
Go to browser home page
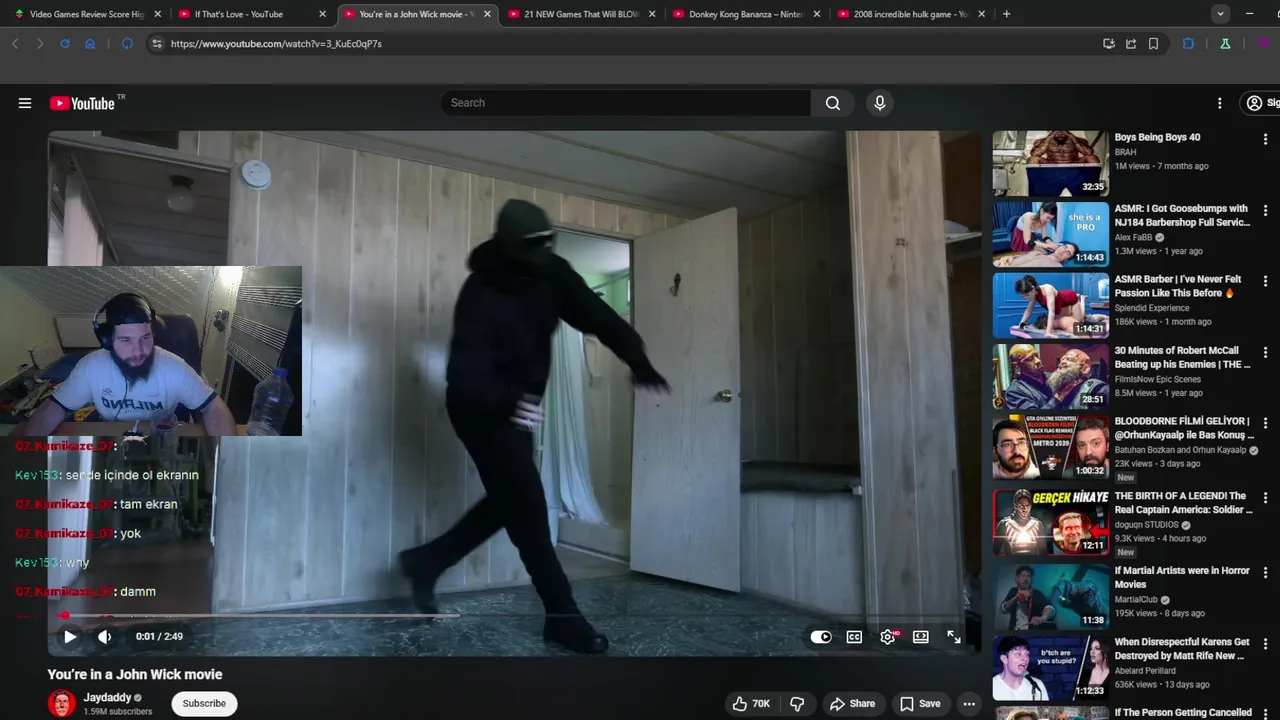(90, 44)
